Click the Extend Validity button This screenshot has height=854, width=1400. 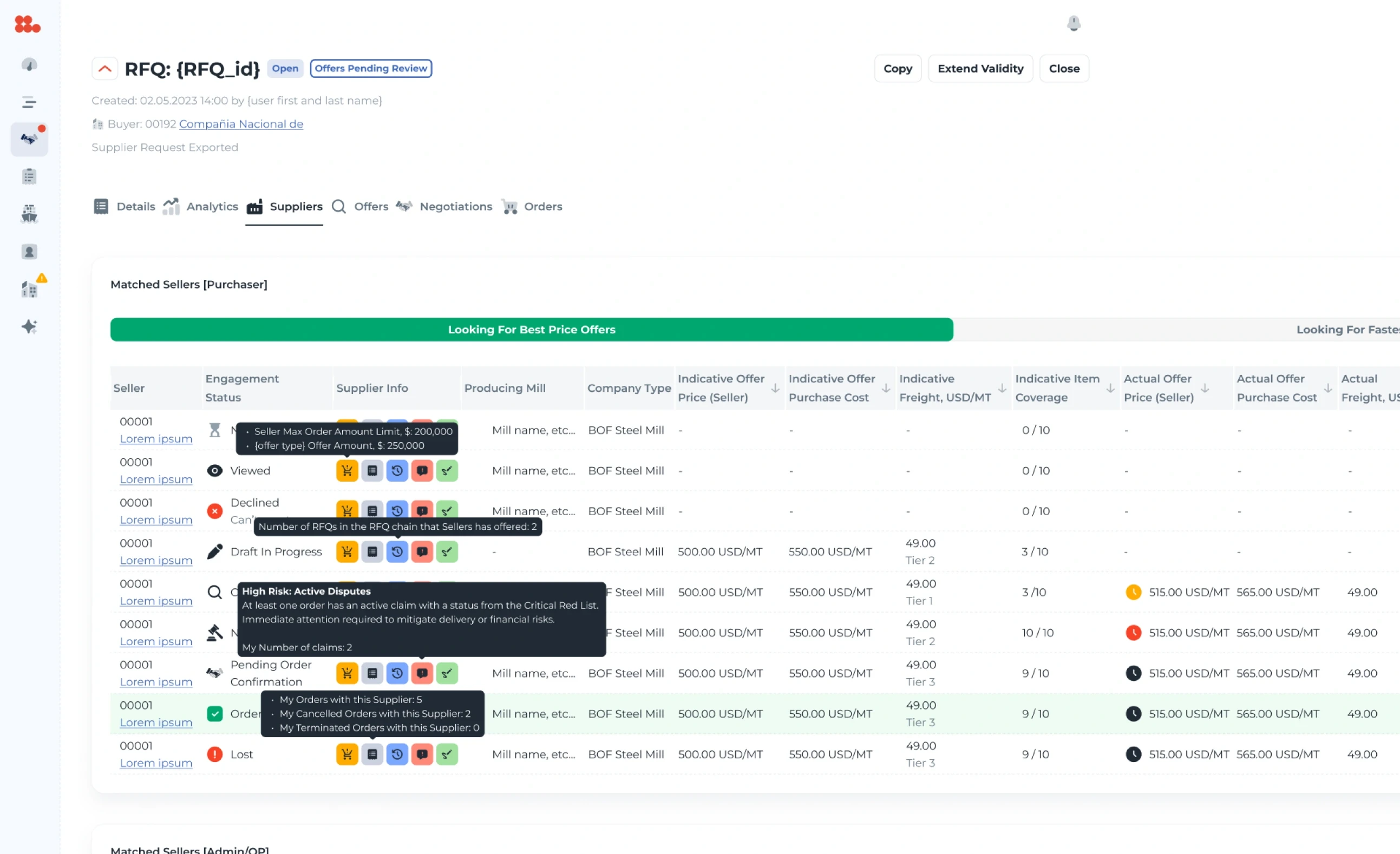(980, 69)
